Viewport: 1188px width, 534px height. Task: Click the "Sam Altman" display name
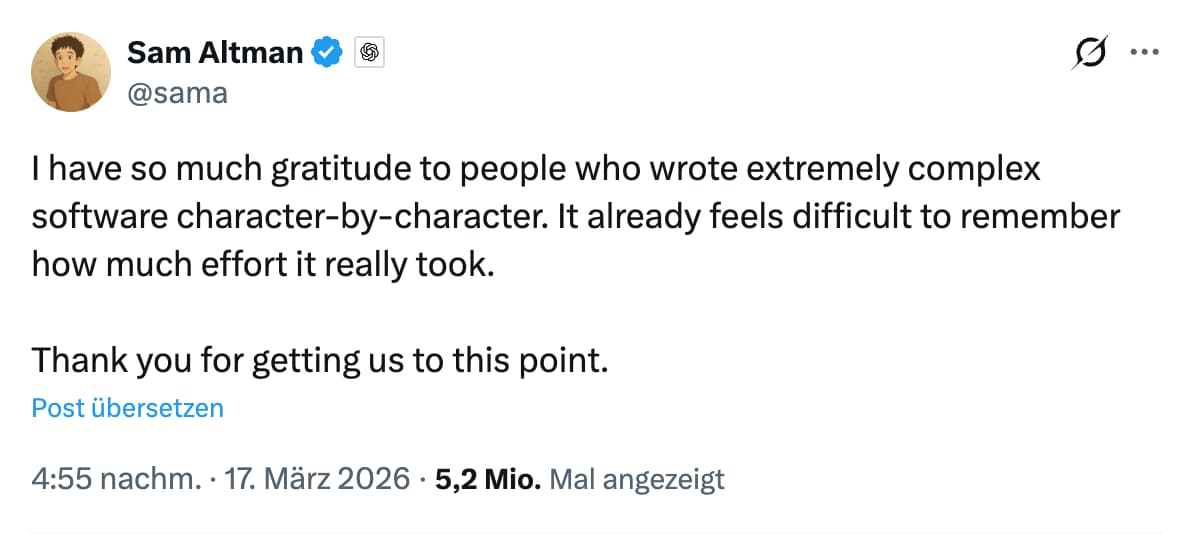(215, 52)
